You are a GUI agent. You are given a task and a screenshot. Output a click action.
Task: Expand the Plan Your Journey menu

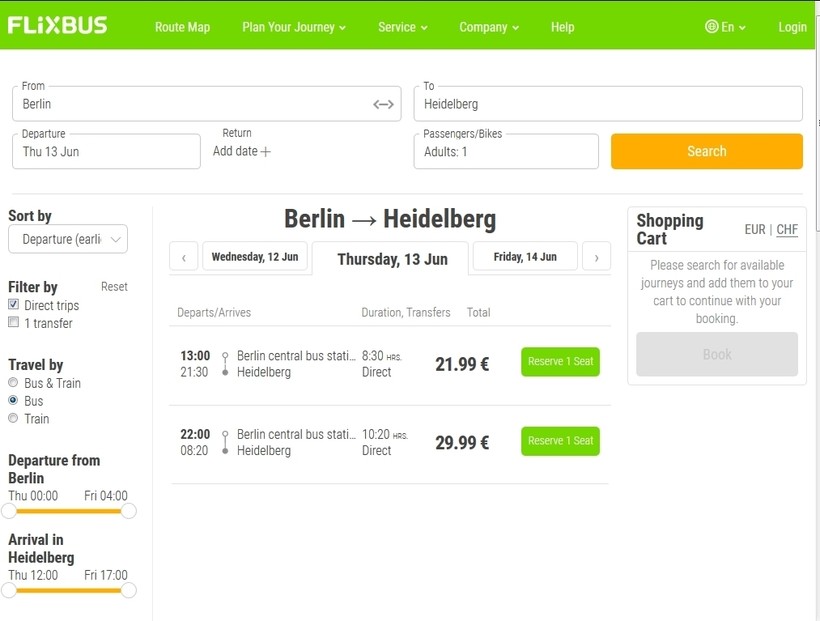point(294,27)
